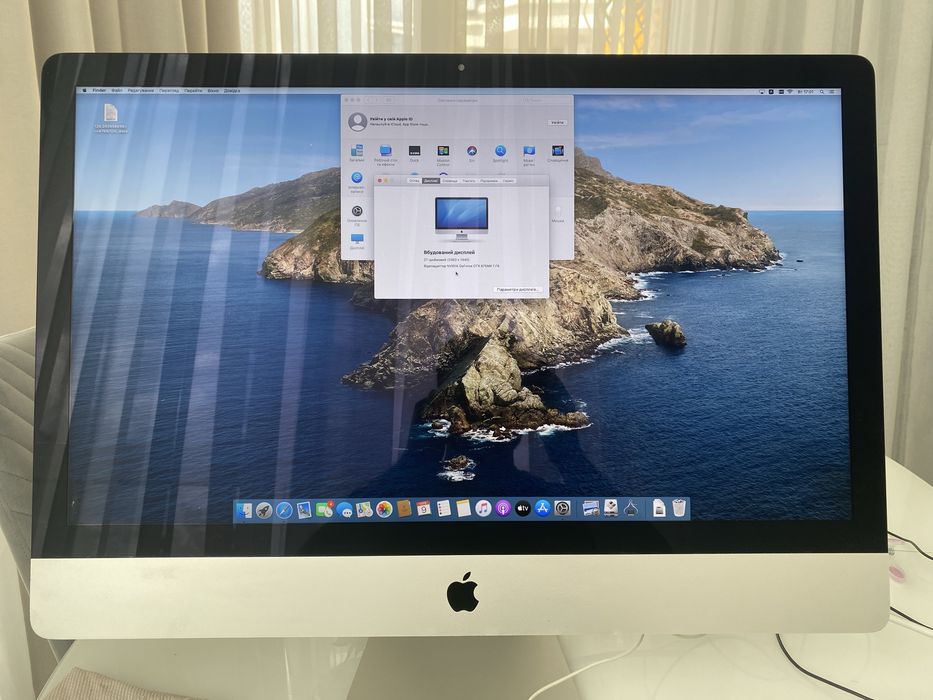The image size is (933, 700).
Task: Open Notes yellow pad icon in Dock
Action: (464, 509)
